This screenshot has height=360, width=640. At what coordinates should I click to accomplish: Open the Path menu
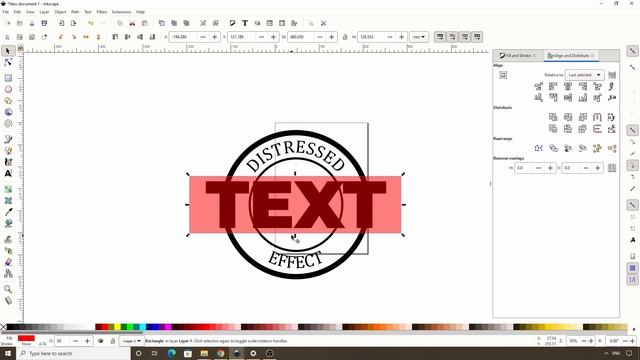click(75, 12)
